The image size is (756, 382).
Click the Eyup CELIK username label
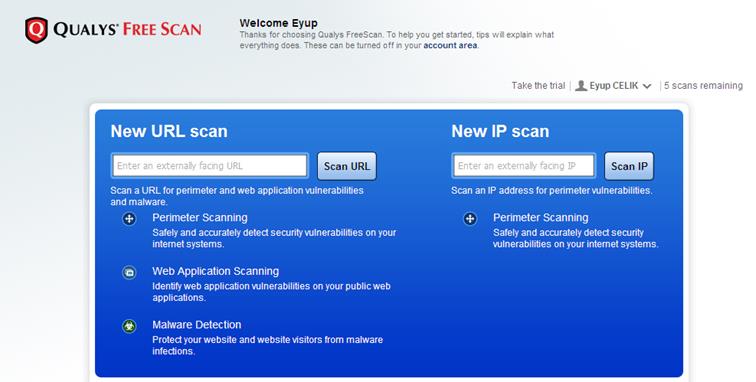click(613, 86)
